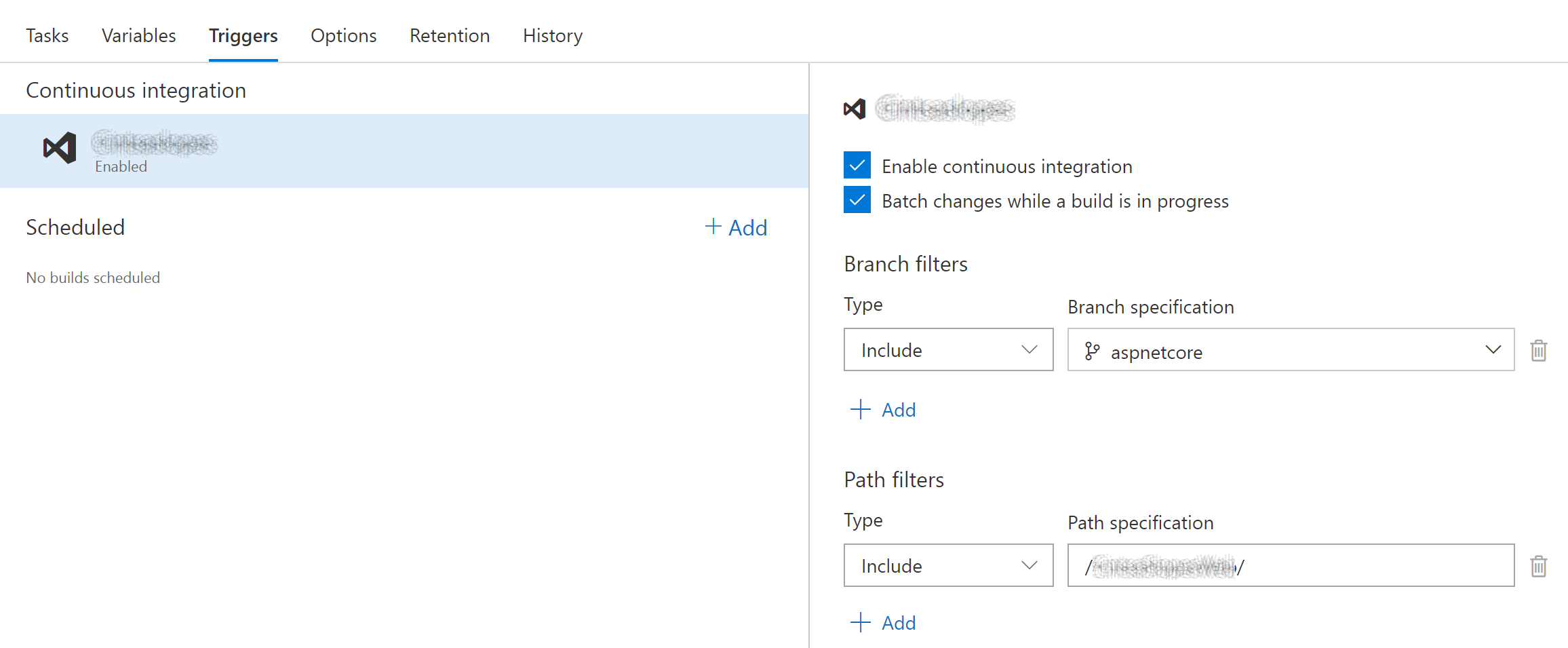Select the enabled repository row under Continuous integration

pos(404,151)
